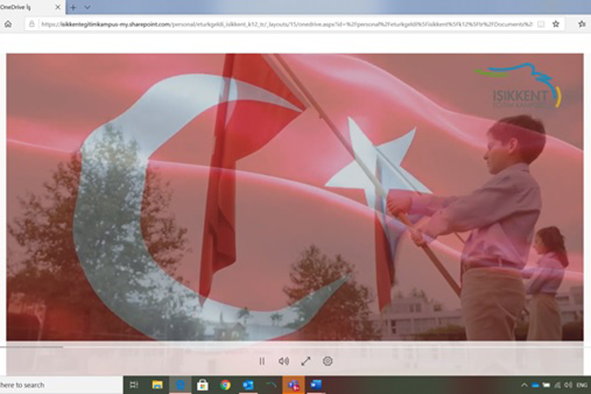Select the sharepoint address bar

pyautogui.click(x=286, y=24)
